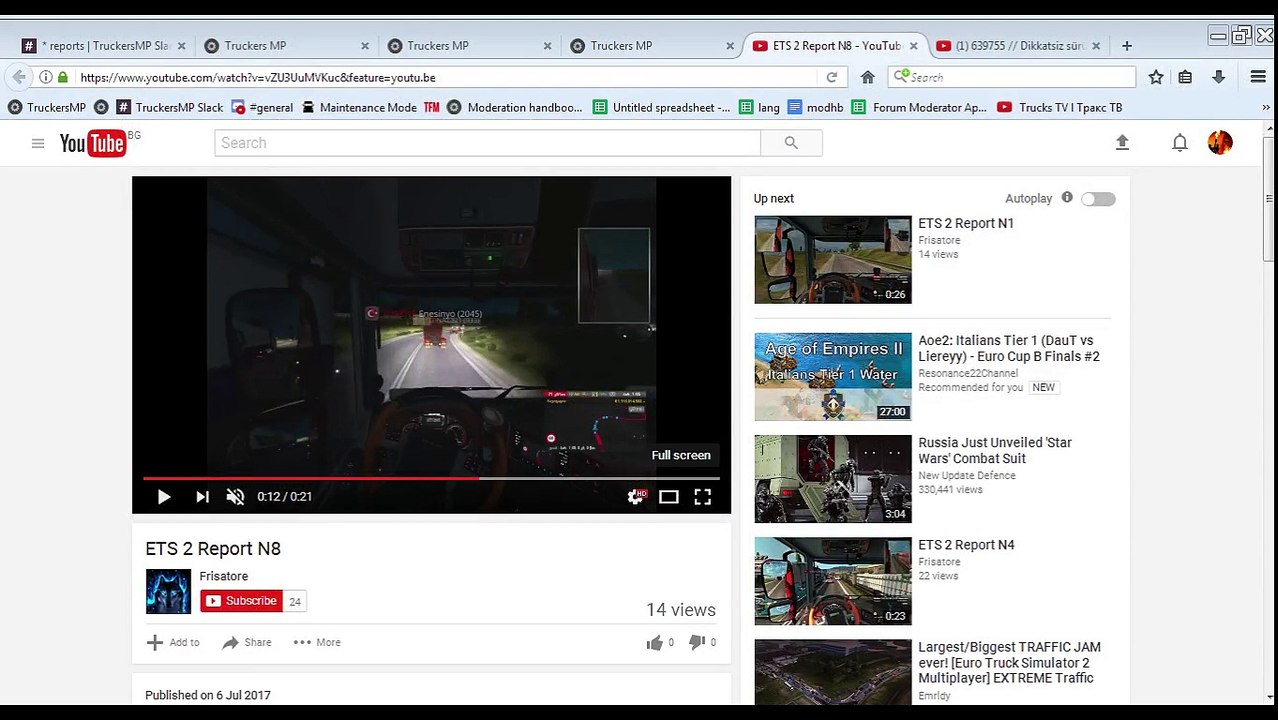
Task: Bookmark this page star icon
Action: tap(1156, 77)
